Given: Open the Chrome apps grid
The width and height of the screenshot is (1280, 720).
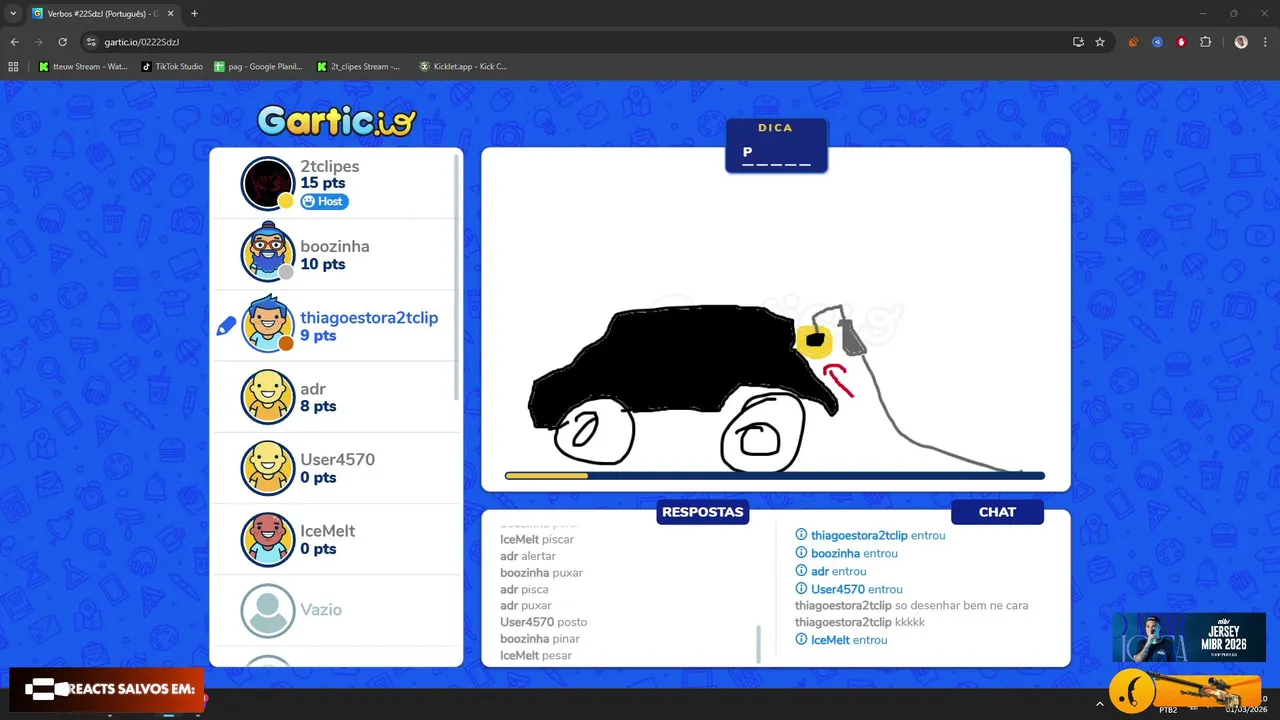Looking at the screenshot, I should [x=13, y=67].
